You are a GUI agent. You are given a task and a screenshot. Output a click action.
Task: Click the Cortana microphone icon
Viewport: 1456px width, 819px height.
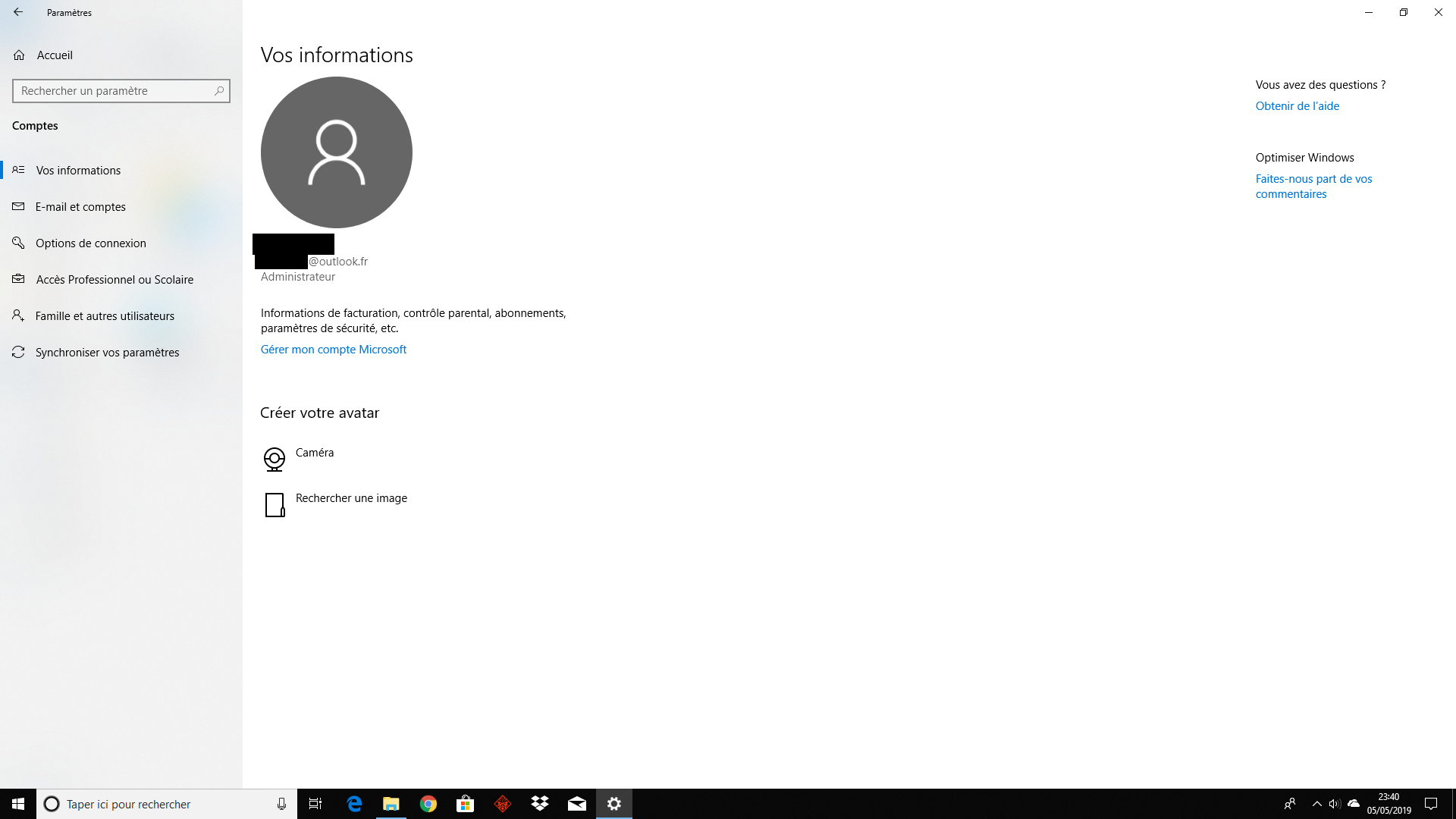(x=281, y=804)
